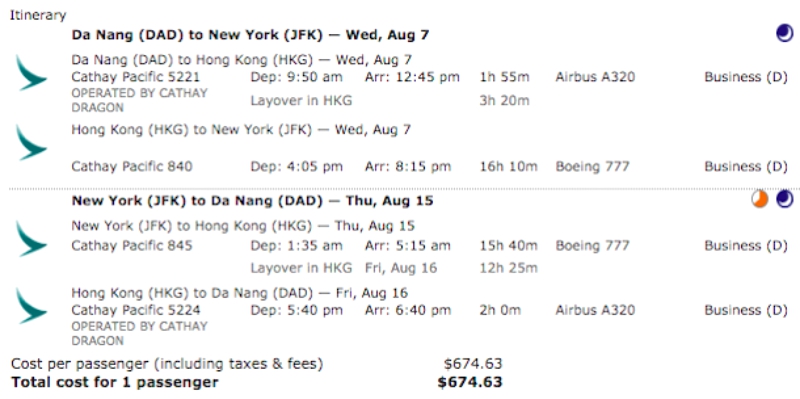Viewport: 800px width, 399px height.
Task: Click the Cathay Pacific 840 flight number
Action: click(x=132, y=166)
